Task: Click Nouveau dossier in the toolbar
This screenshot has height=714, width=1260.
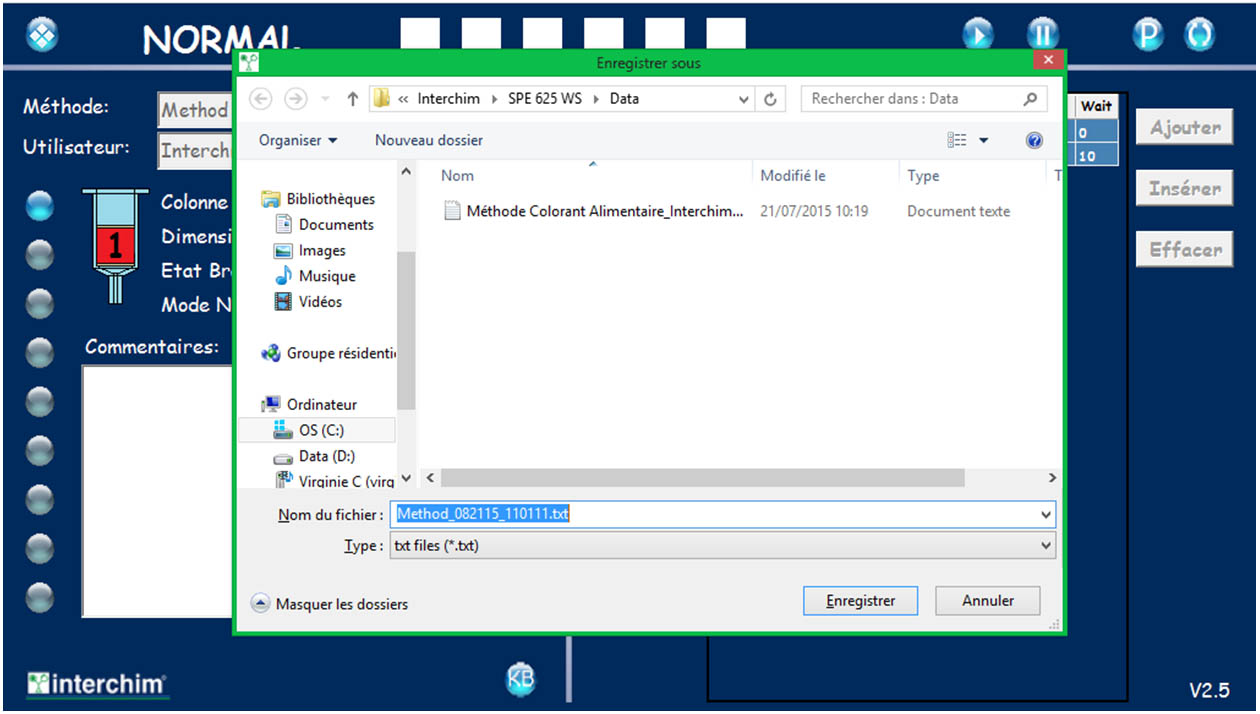Action: click(x=428, y=140)
